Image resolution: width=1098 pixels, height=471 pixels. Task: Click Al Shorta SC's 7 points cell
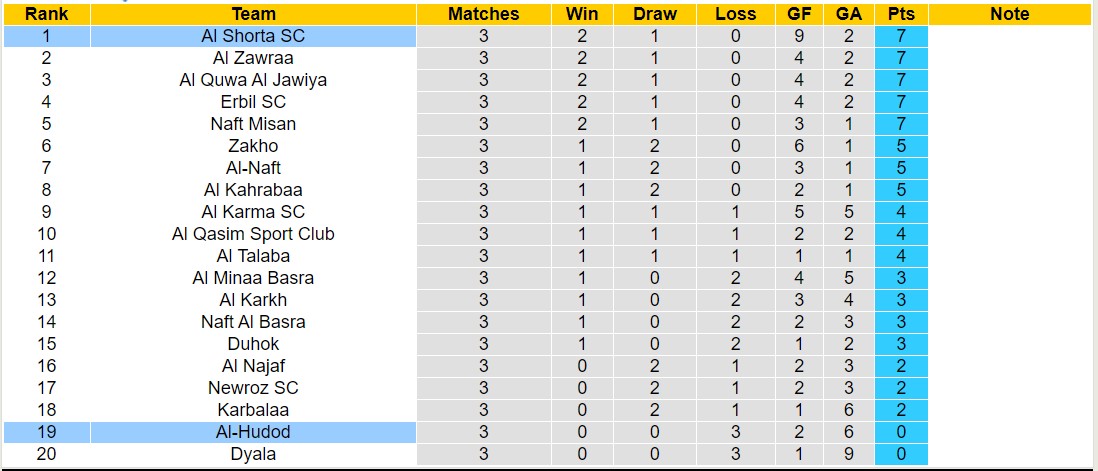[x=901, y=36]
